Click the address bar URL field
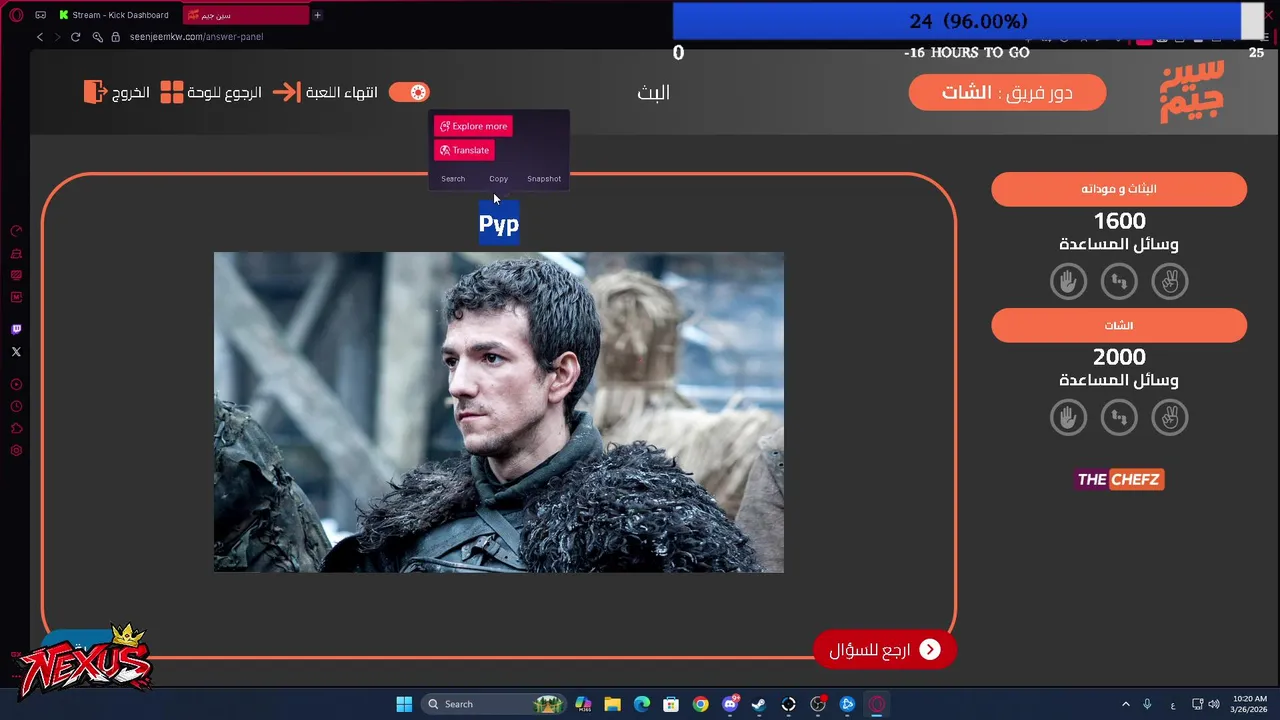This screenshot has height=720, width=1280. 197,37
